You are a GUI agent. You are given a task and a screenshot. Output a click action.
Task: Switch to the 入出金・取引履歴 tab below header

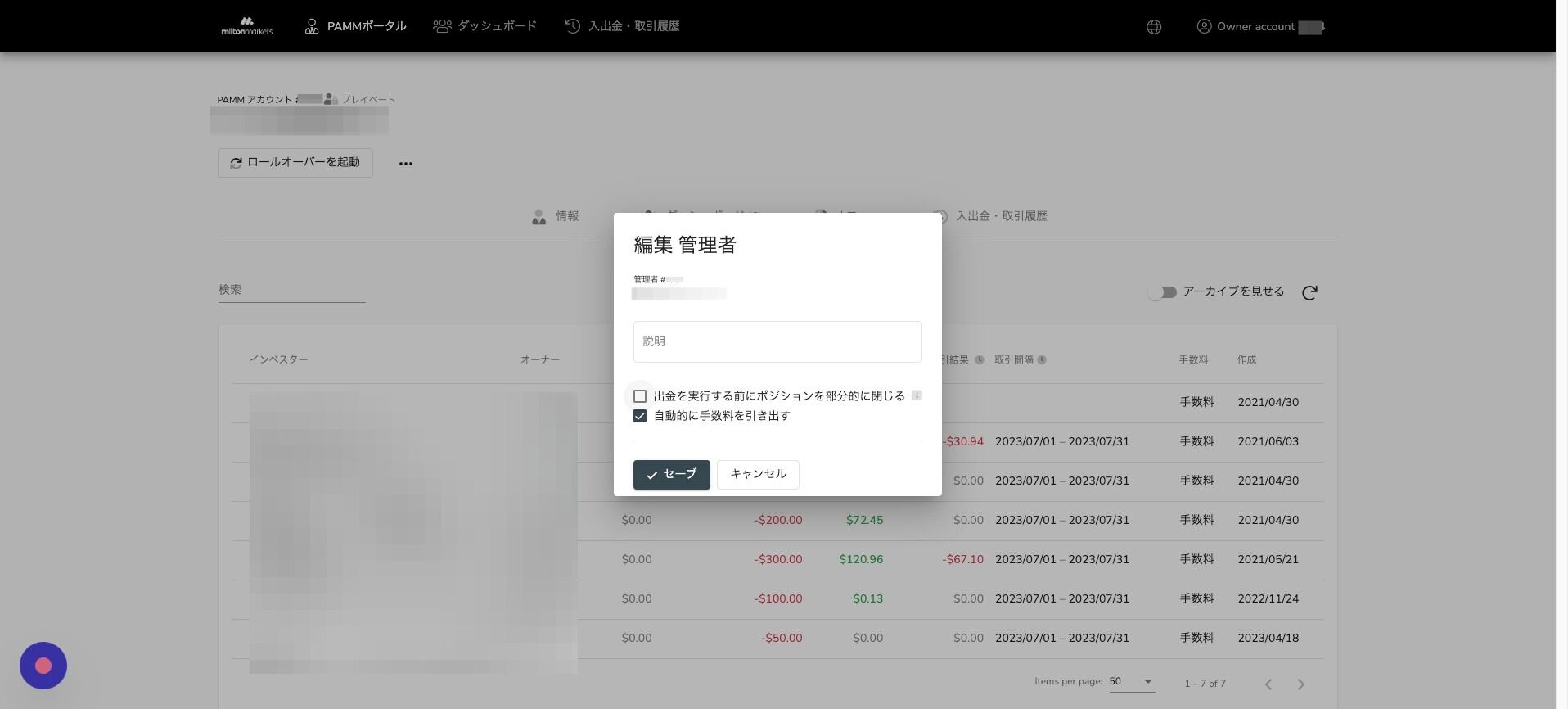pyautogui.click(x=990, y=216)
